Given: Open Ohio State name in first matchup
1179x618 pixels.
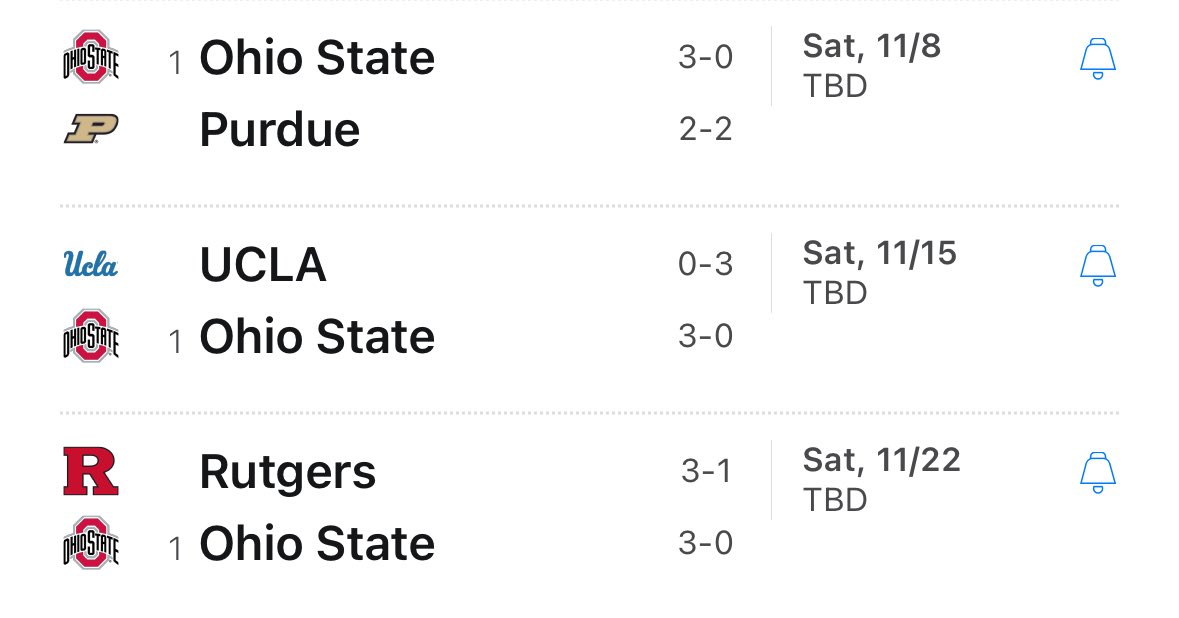Looking at the screenshot, I should click(317, 58).
